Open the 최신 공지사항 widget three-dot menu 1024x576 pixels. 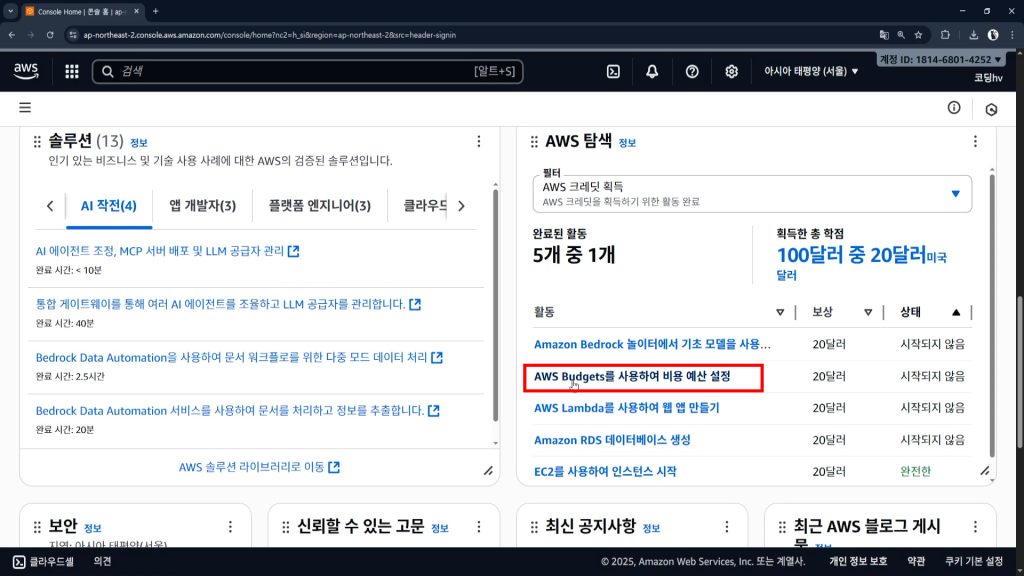coord(727,526)
